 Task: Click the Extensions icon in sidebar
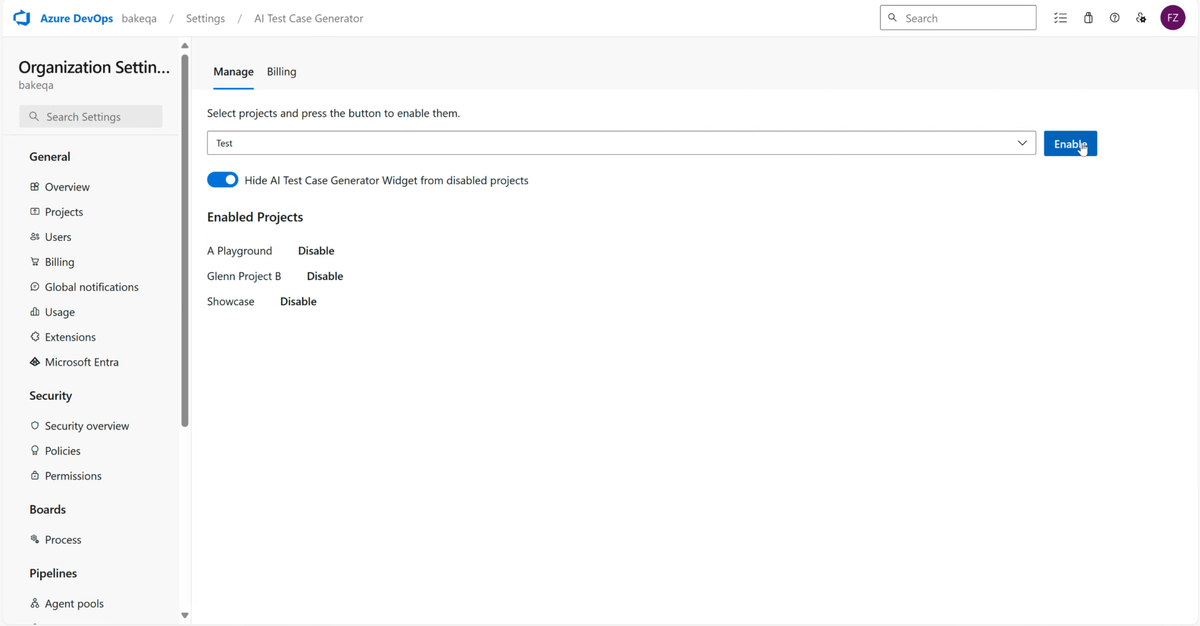coord(35,337)
